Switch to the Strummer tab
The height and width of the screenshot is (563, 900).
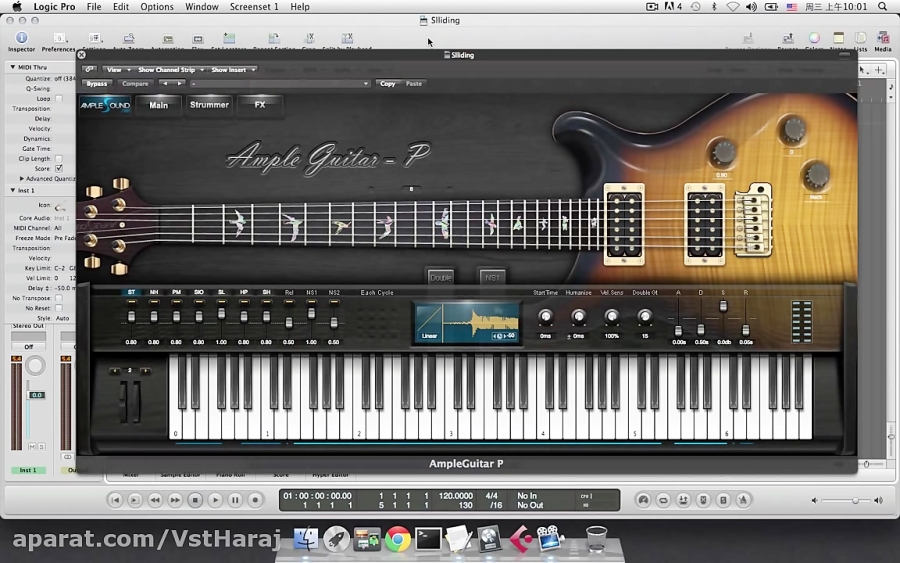(x=209, y=105)
